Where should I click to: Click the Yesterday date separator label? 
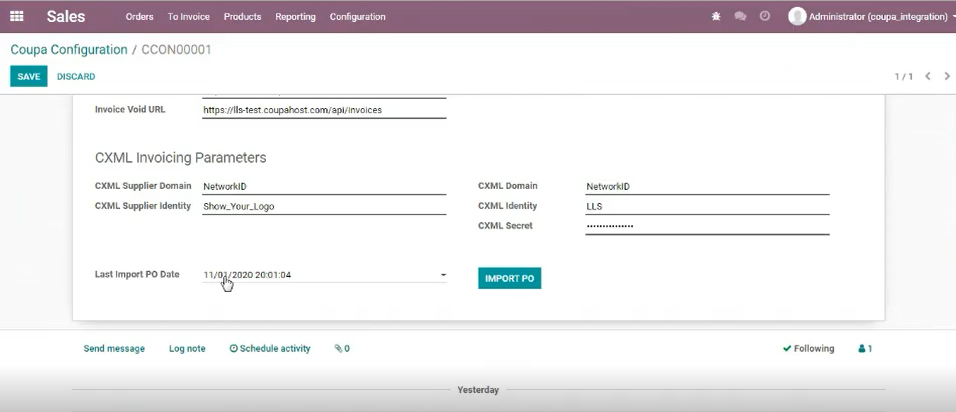478,389
